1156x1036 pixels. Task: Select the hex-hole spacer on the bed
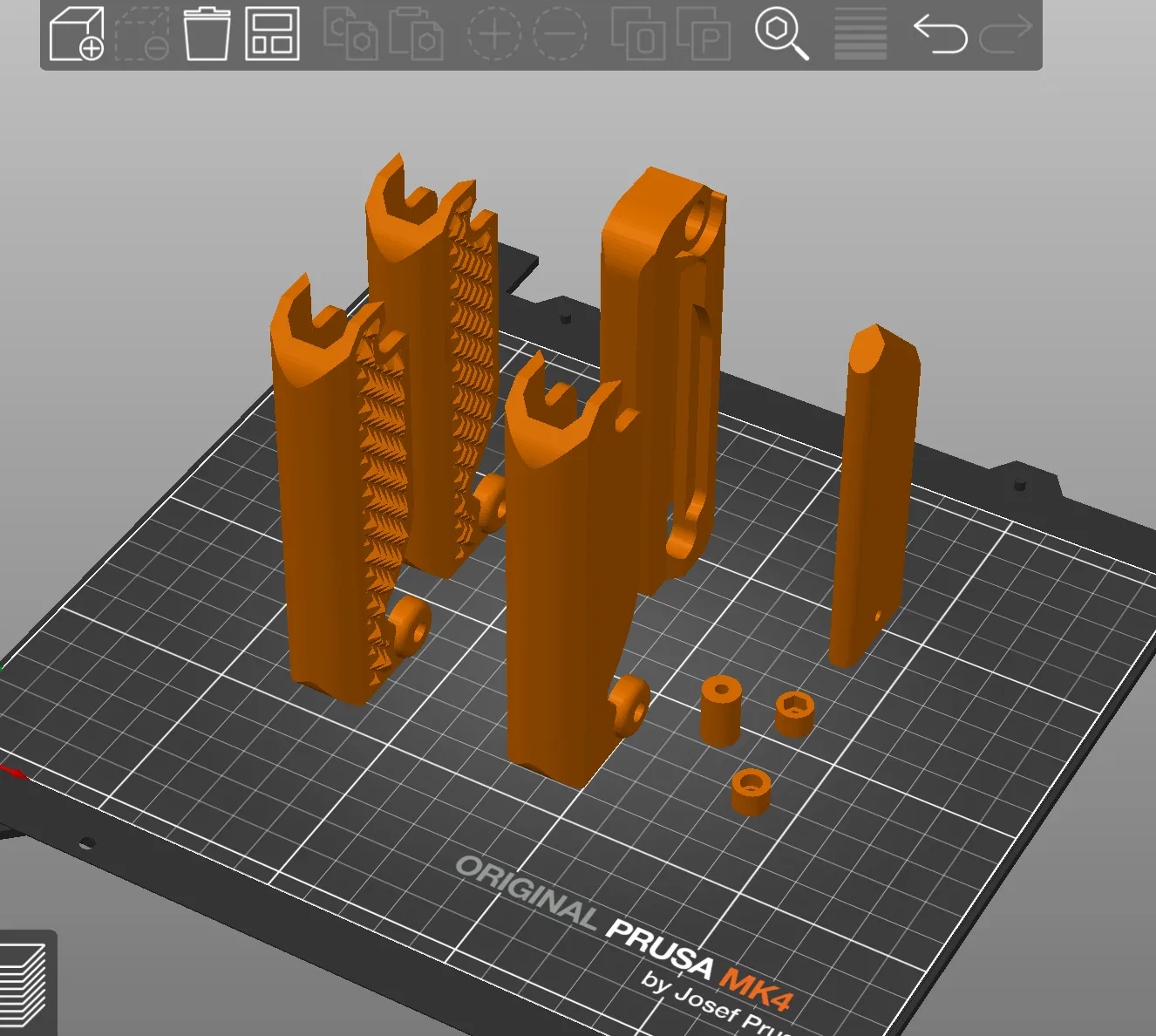(x=794, y=713)
